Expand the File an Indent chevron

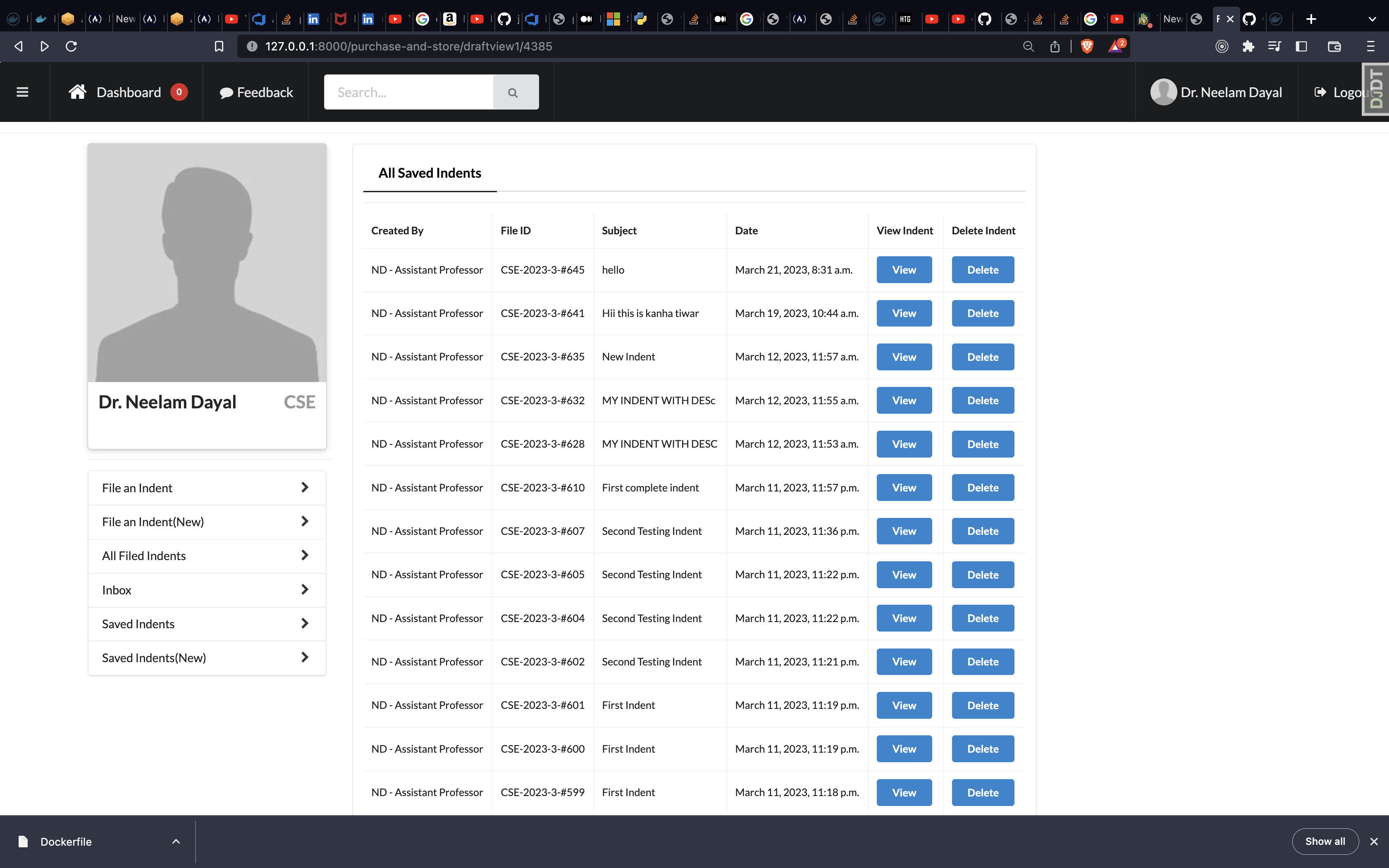click(x=305, y=487)
